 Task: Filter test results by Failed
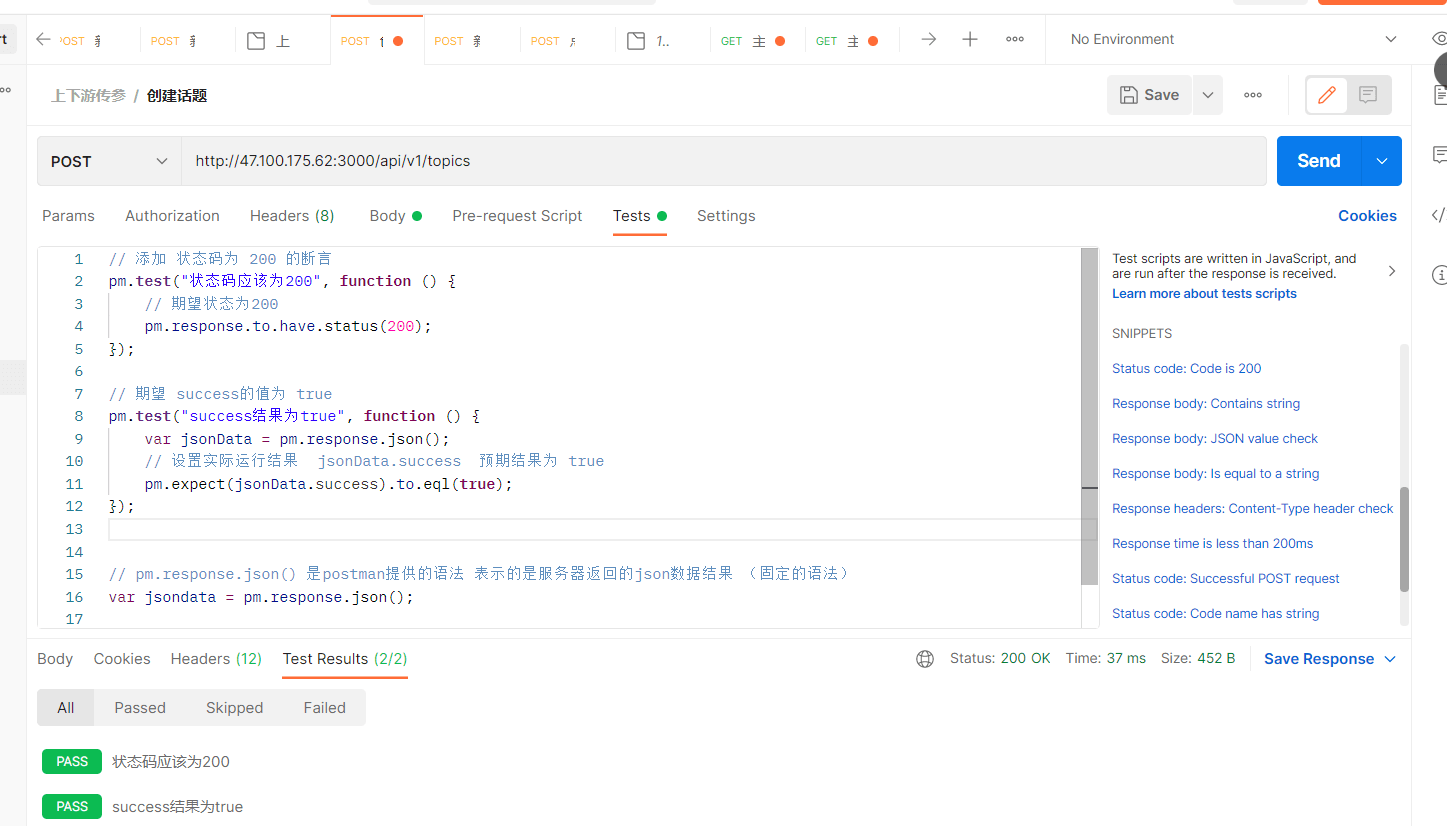point(324,707)
